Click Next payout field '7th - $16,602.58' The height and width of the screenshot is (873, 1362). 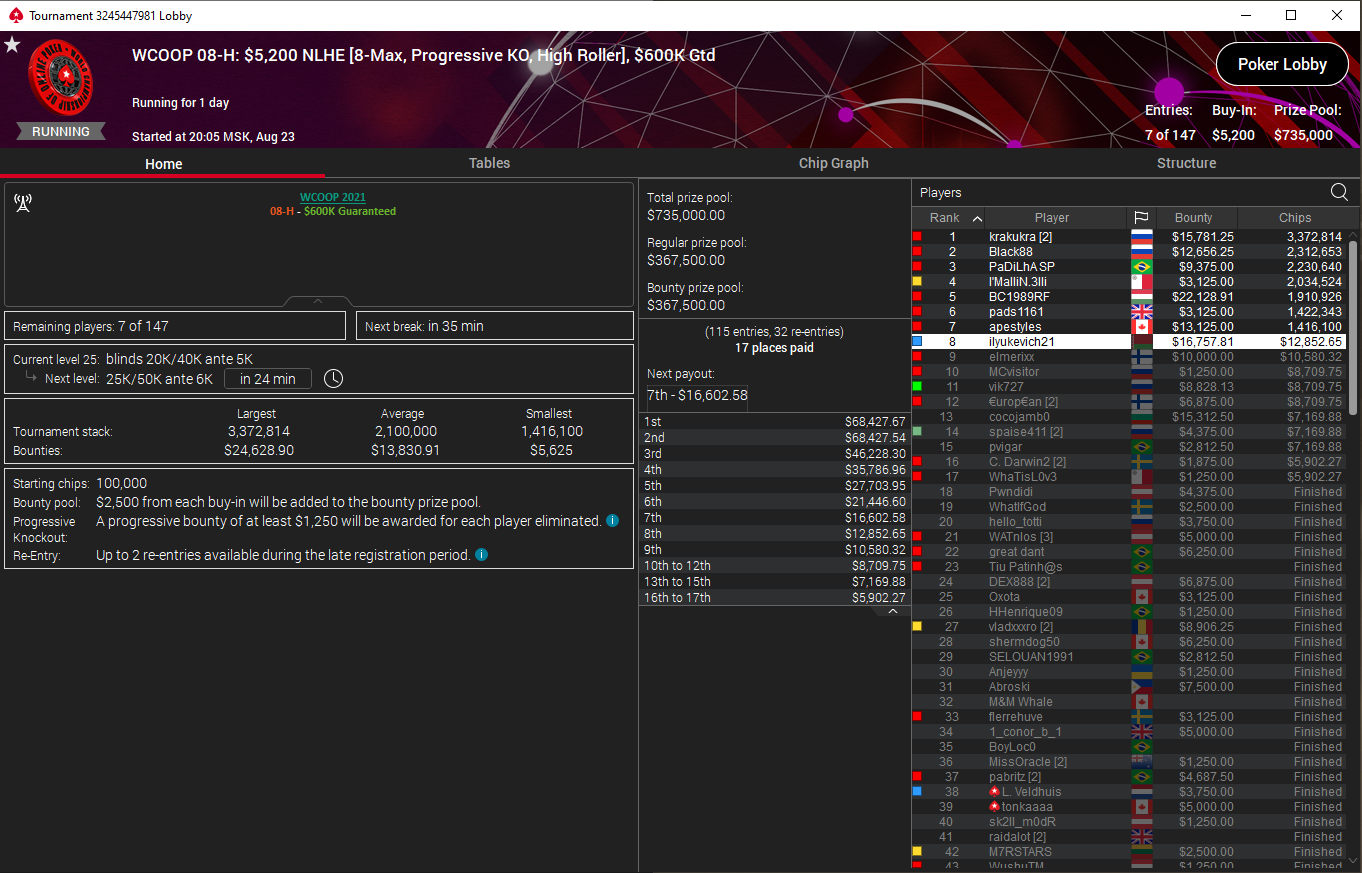pos(696,396)
